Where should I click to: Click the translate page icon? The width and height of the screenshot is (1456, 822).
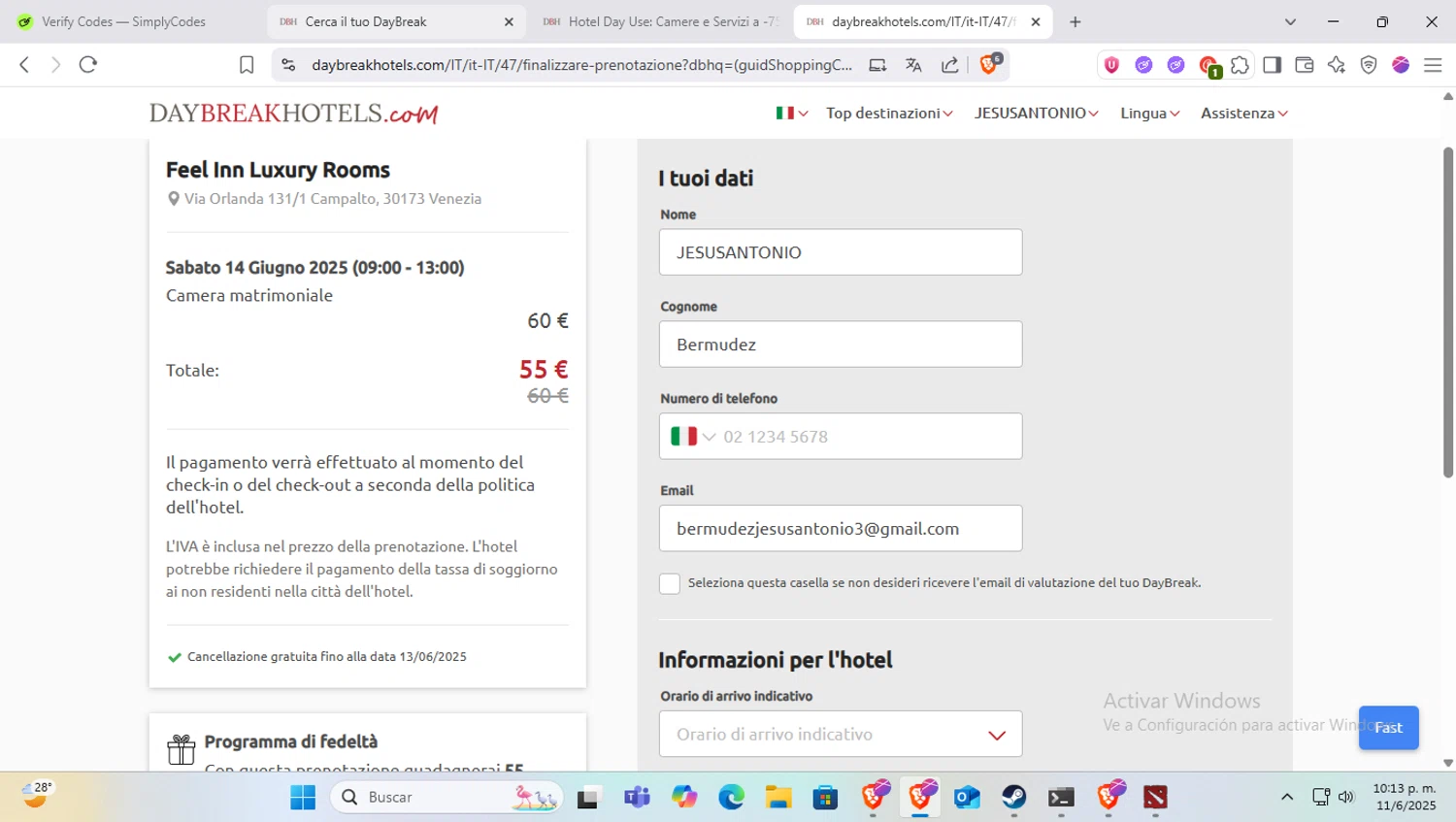pos(913,65)
